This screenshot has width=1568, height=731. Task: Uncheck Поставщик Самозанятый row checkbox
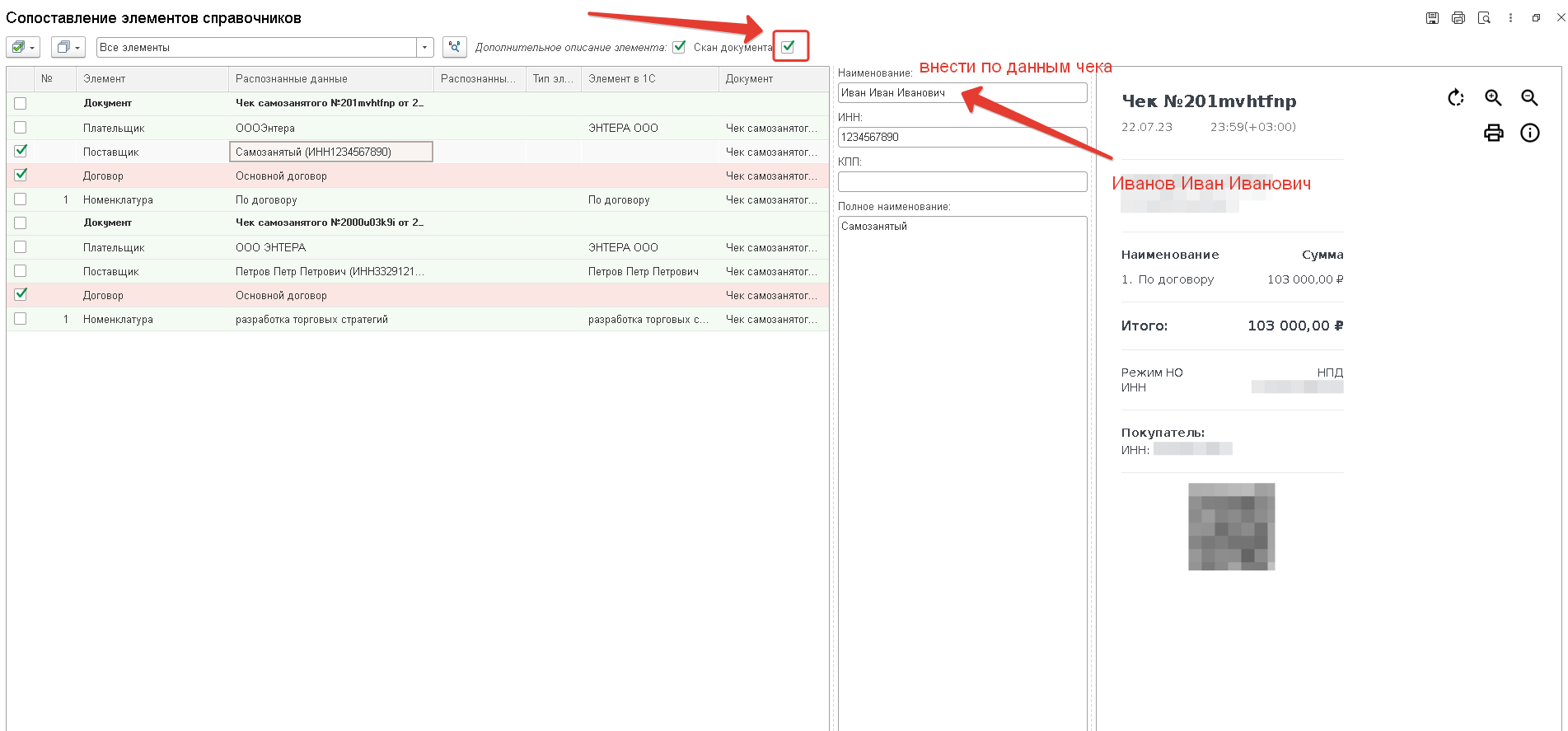pyautogui.click(x=21, y=152)
